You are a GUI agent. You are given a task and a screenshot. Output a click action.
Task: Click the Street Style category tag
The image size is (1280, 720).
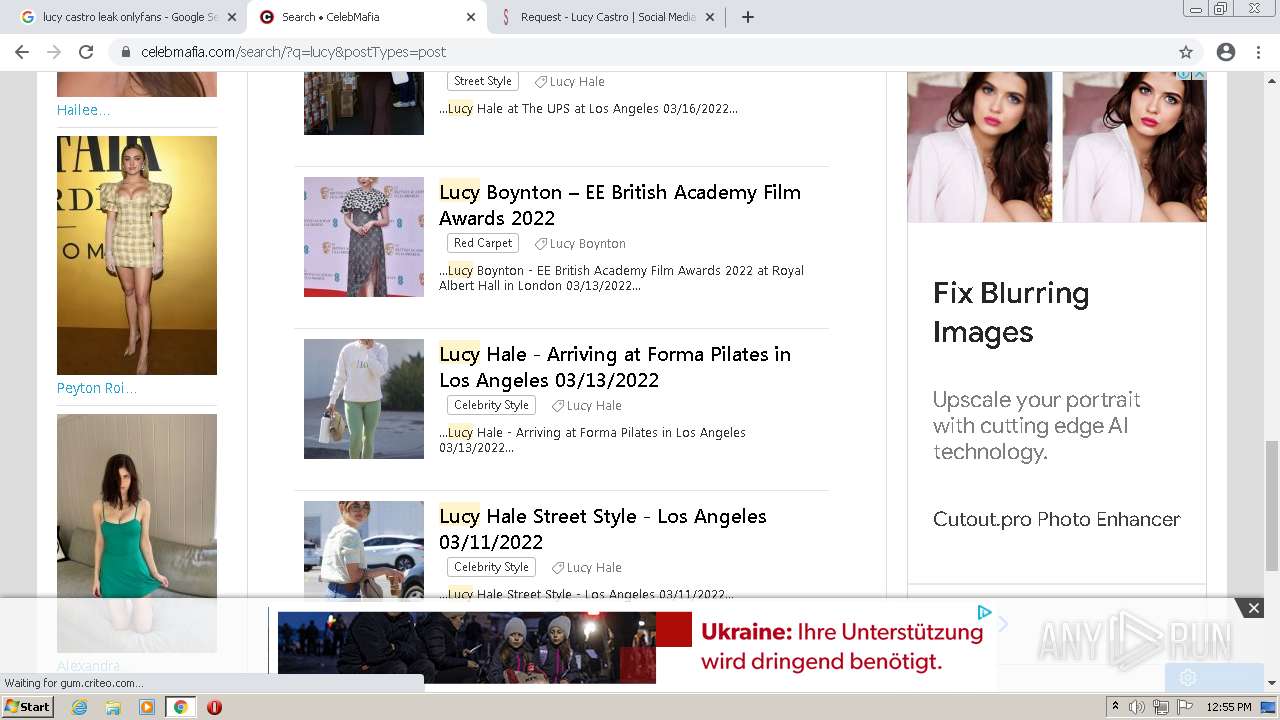483,81
